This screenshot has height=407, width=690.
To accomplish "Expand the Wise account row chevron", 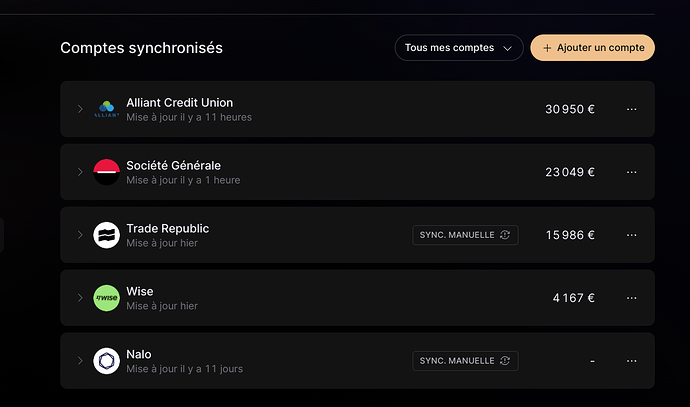I will click(80, 298).
